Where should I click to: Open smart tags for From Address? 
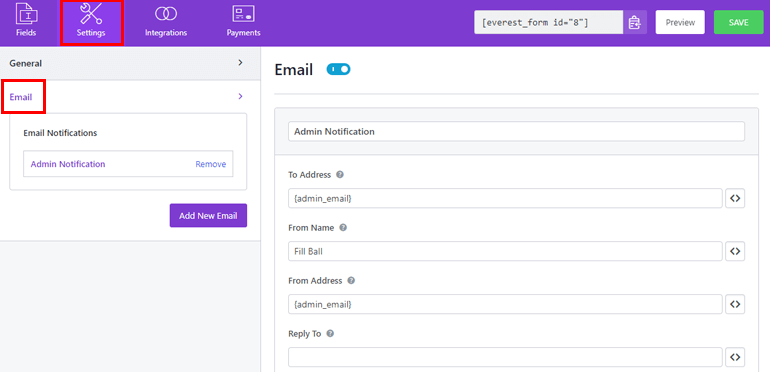point(735,304)
